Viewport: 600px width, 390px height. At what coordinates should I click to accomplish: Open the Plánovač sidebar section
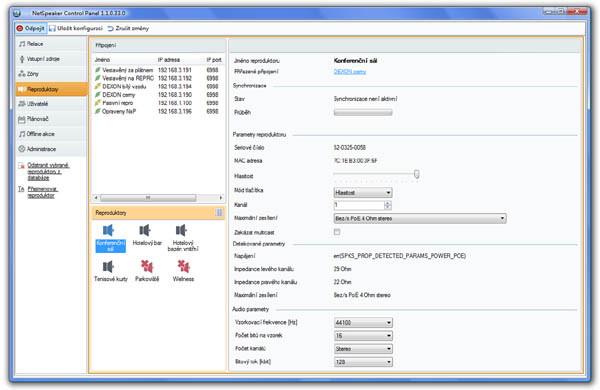[x=51, y=119]
